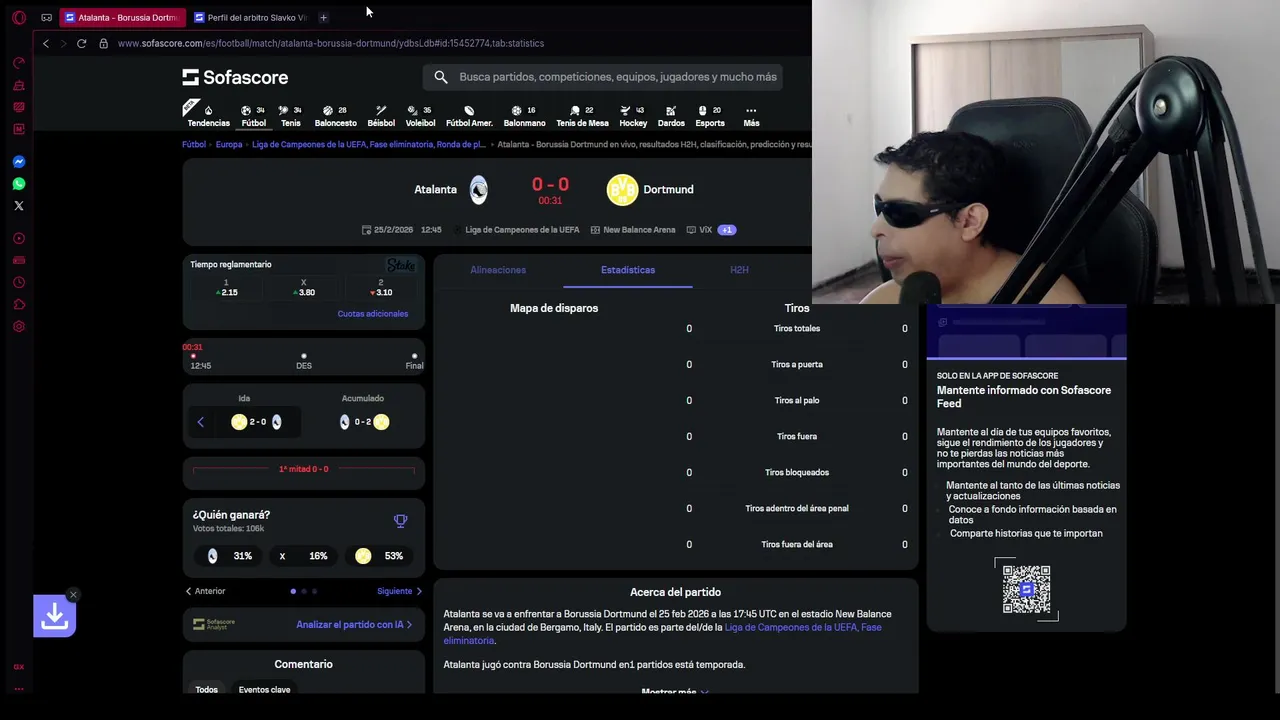Viewport: 1280px width, 720px height.
Task: Follow the Europa breadcrumb link
Action: coord(229,144)
